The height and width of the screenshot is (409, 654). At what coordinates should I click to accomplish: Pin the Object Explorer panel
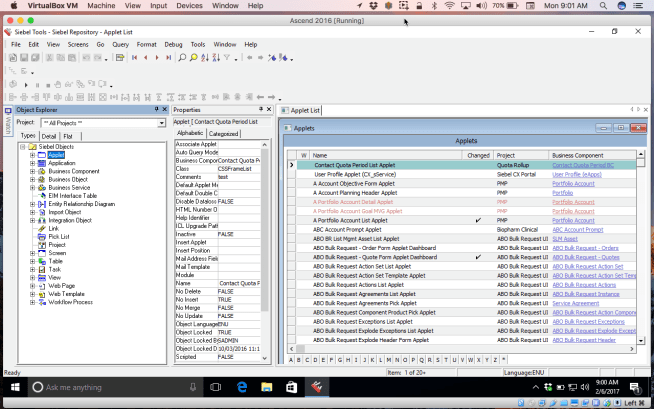[156, 109]
